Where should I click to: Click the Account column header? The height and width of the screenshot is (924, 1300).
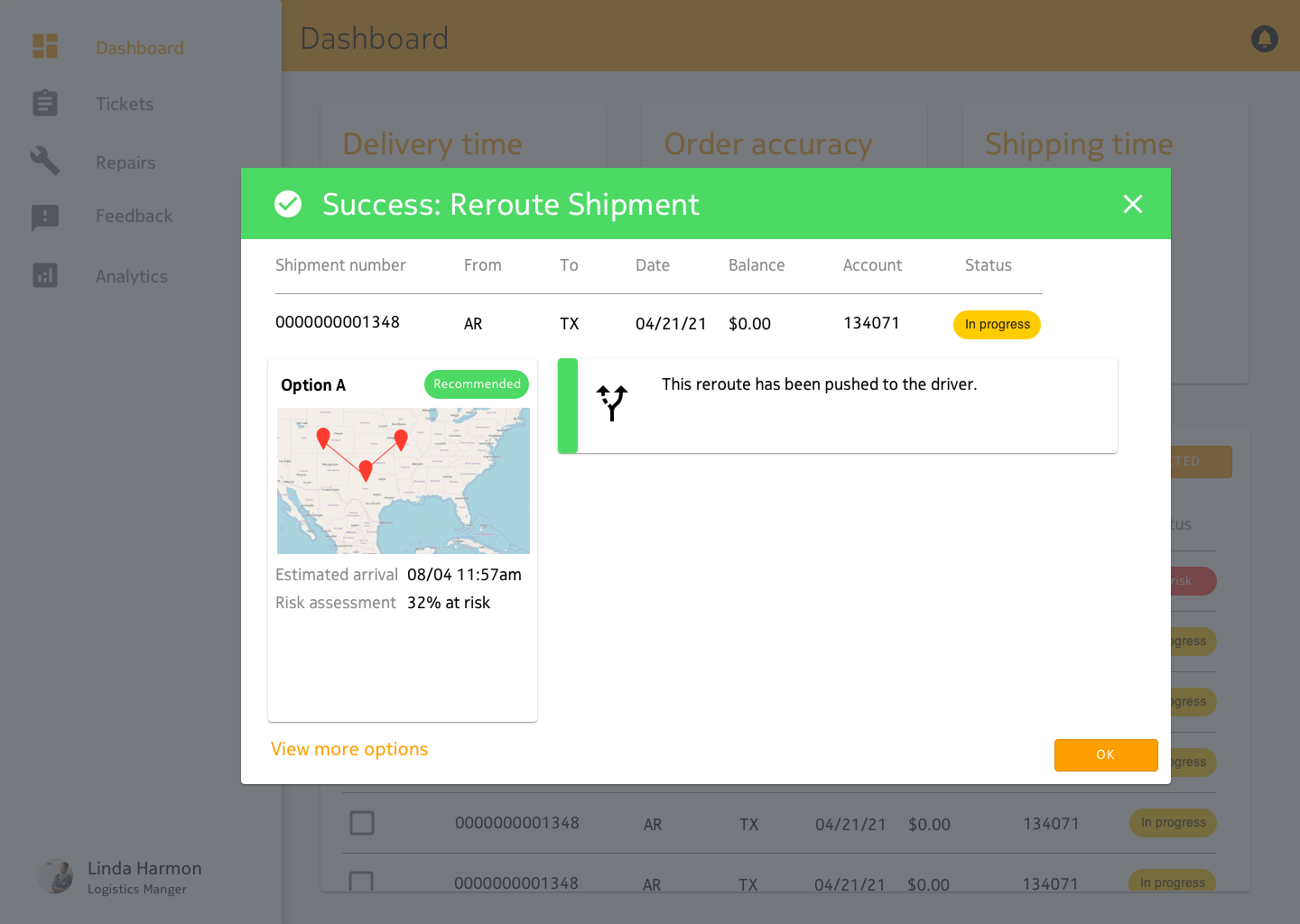click(872, 265)
